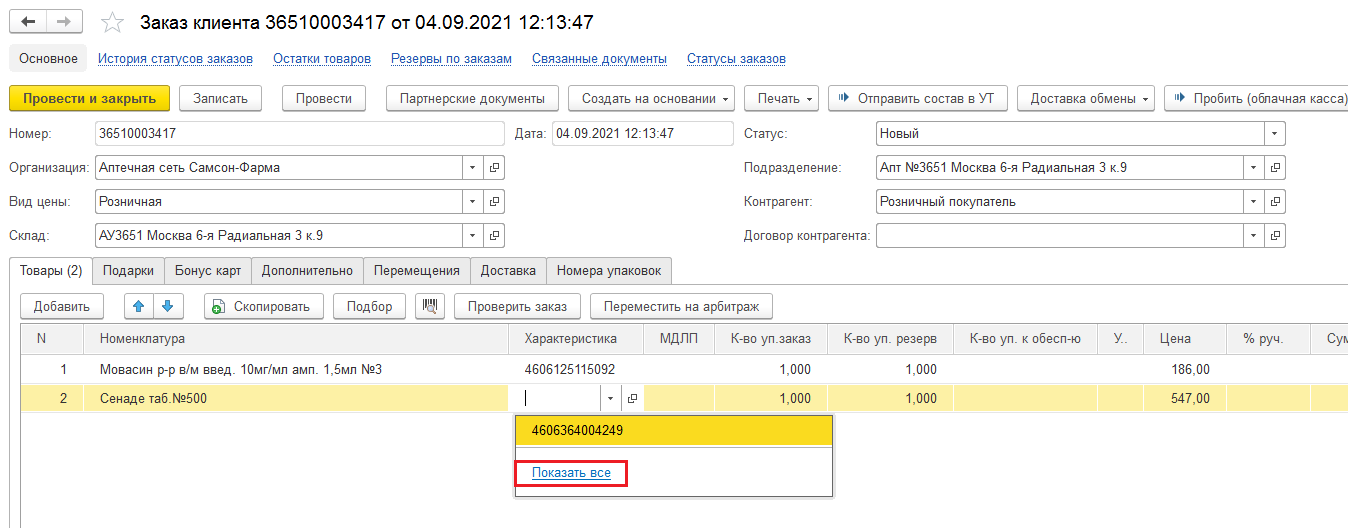Click the barcode scan icon button

pyautogui.click(x=429, y=306)
